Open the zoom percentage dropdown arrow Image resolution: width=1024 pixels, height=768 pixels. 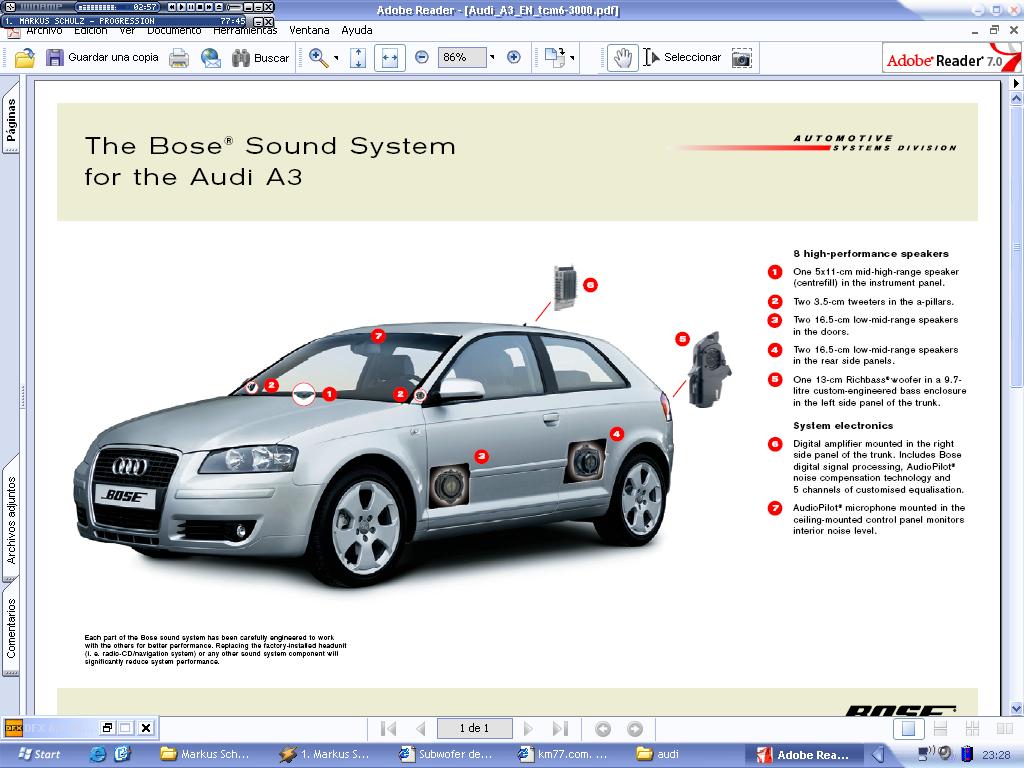click(x=492, y=57)
